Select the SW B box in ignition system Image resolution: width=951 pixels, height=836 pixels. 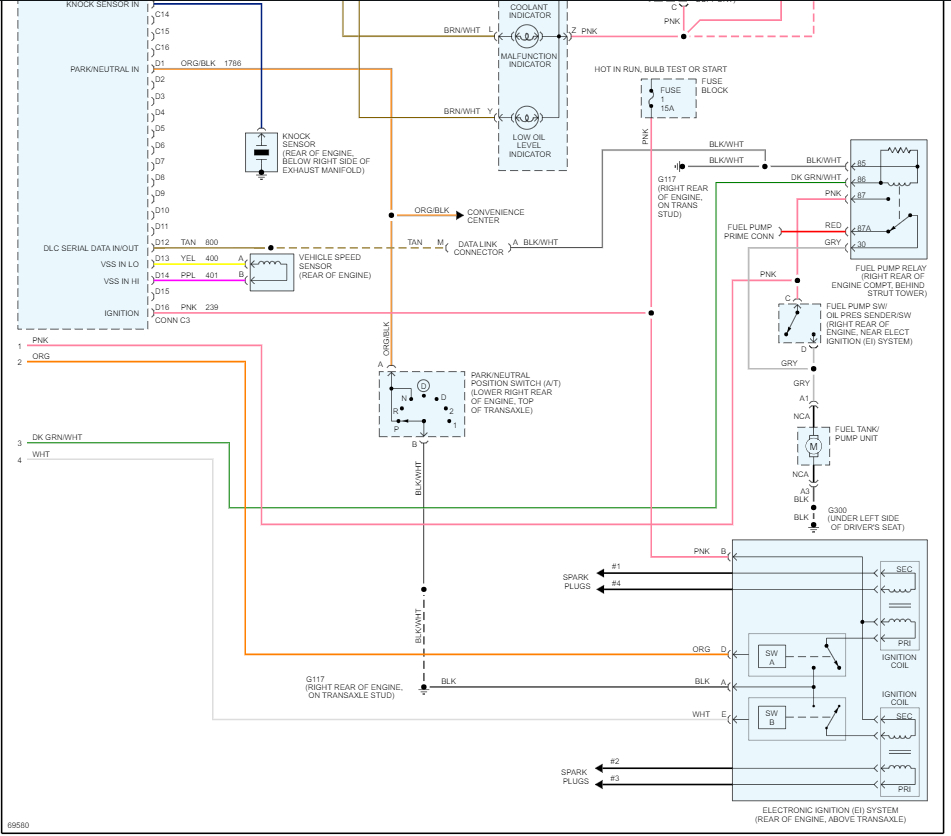pyautogui.click(x=772, y=720)
